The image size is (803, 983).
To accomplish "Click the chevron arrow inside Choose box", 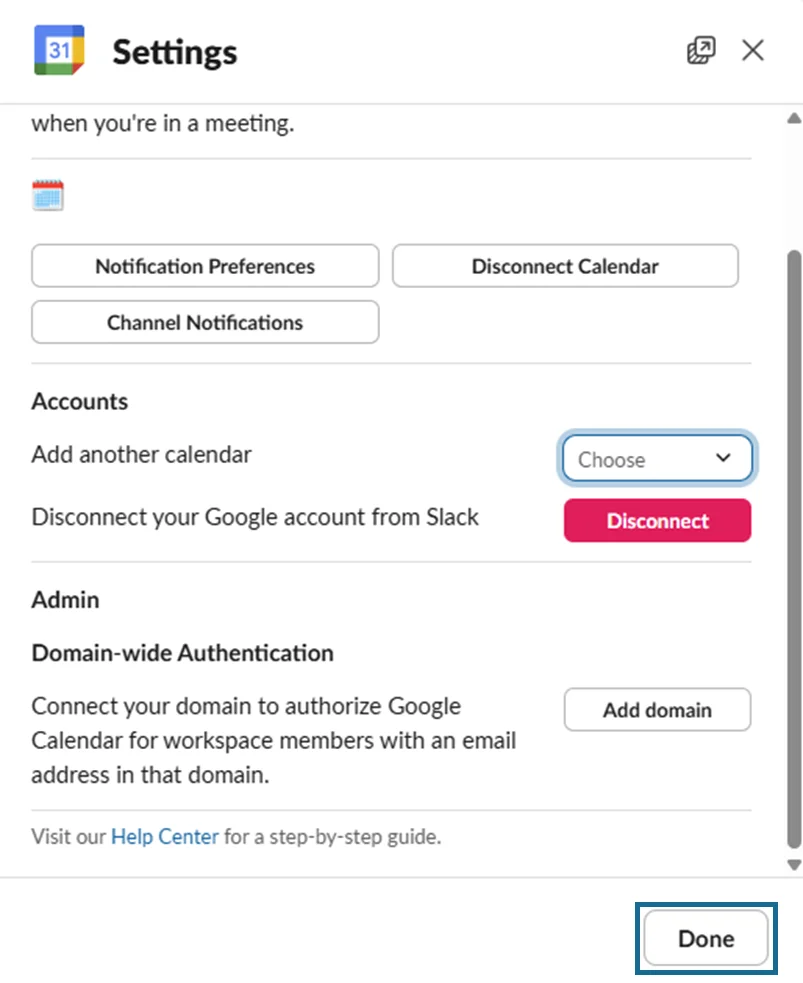I will [724, 458].
